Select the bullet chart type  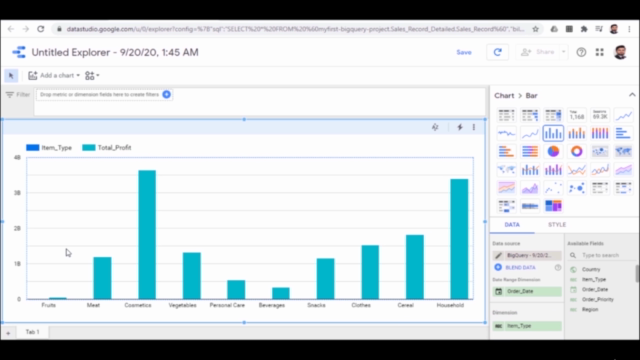(x=530, y=206)
